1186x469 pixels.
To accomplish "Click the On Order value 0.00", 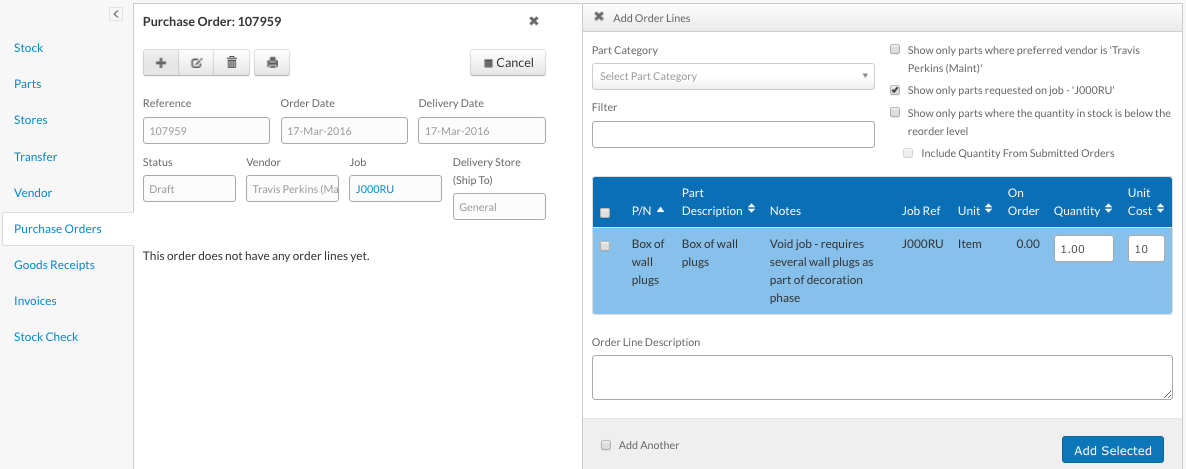I will click(x=1026, y=244).
